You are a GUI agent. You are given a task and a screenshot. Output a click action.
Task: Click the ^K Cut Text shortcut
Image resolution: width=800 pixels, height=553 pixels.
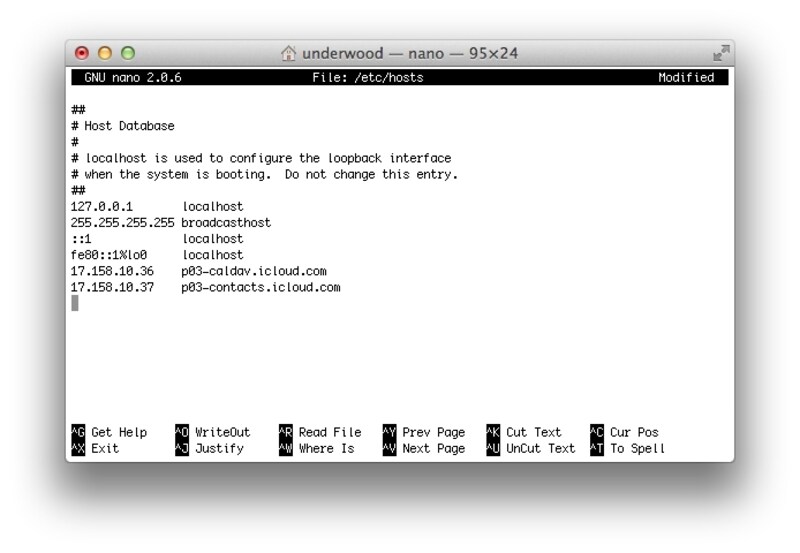[524, 432]
